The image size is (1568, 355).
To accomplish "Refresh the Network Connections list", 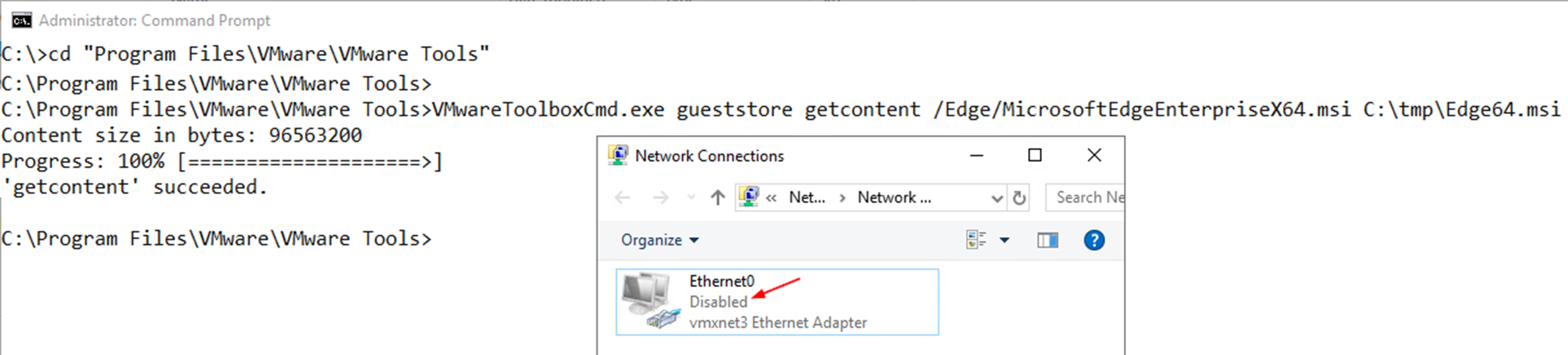I will (1019, 197).
